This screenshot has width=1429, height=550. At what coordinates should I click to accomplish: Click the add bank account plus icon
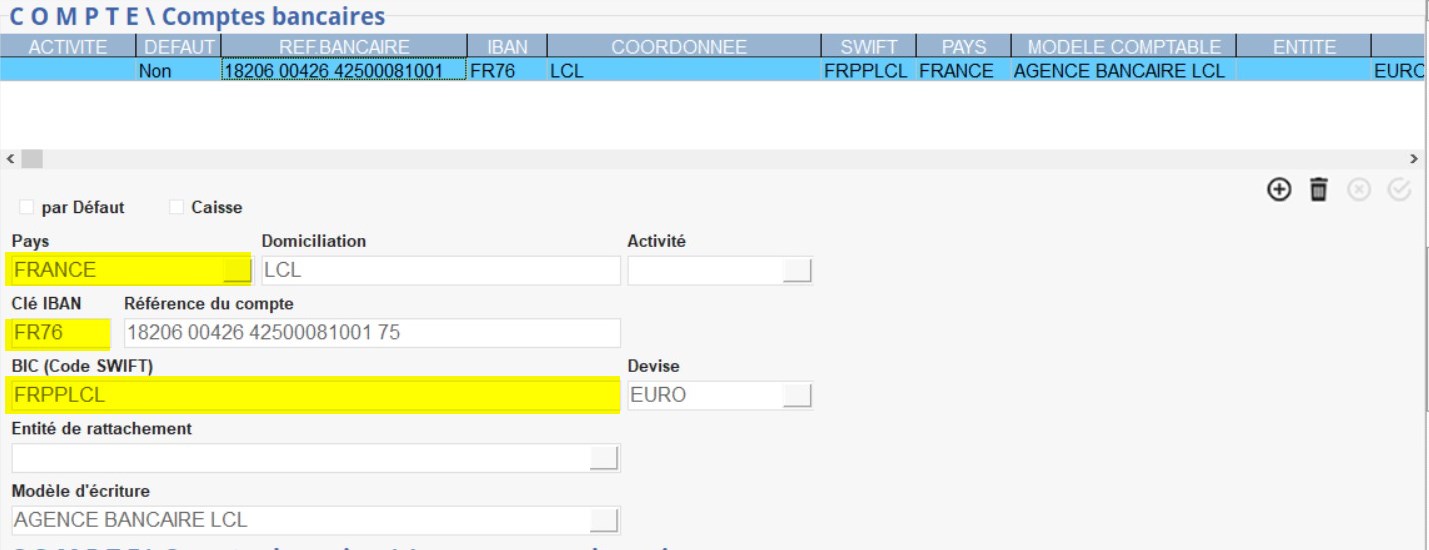[x=1279, y=189]
